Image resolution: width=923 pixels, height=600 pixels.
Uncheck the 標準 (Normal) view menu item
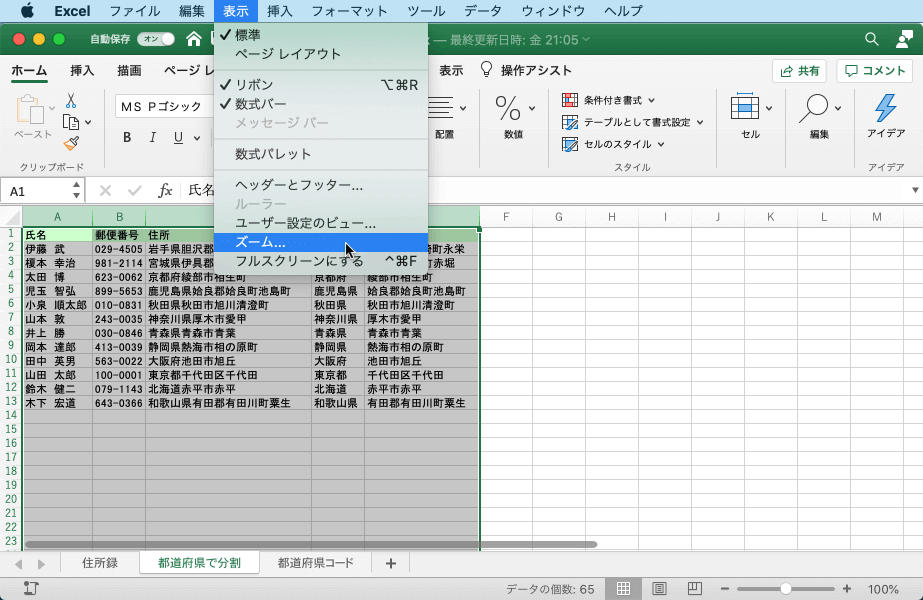[321, 35]
